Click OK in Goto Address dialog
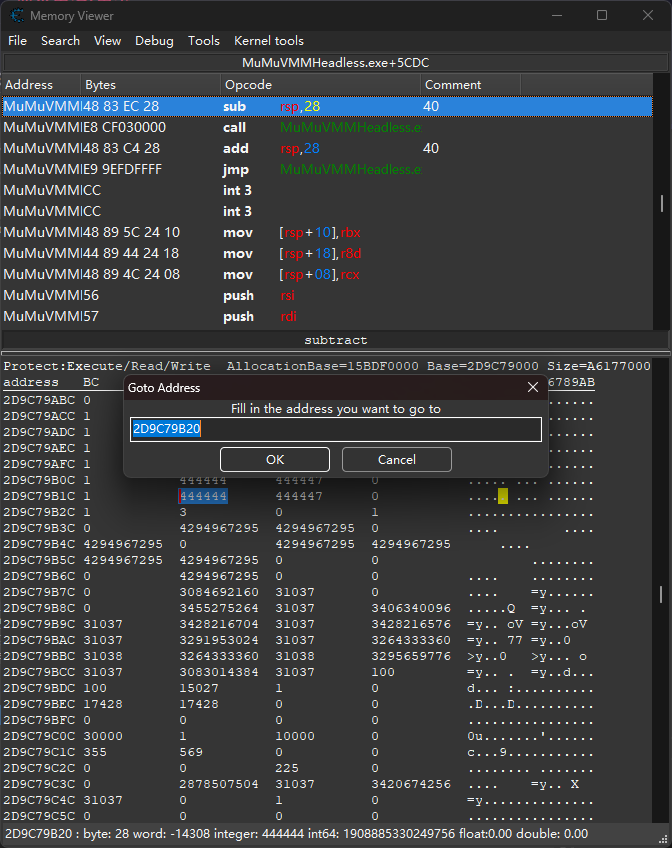672x848 pixels. pos(275,459)
